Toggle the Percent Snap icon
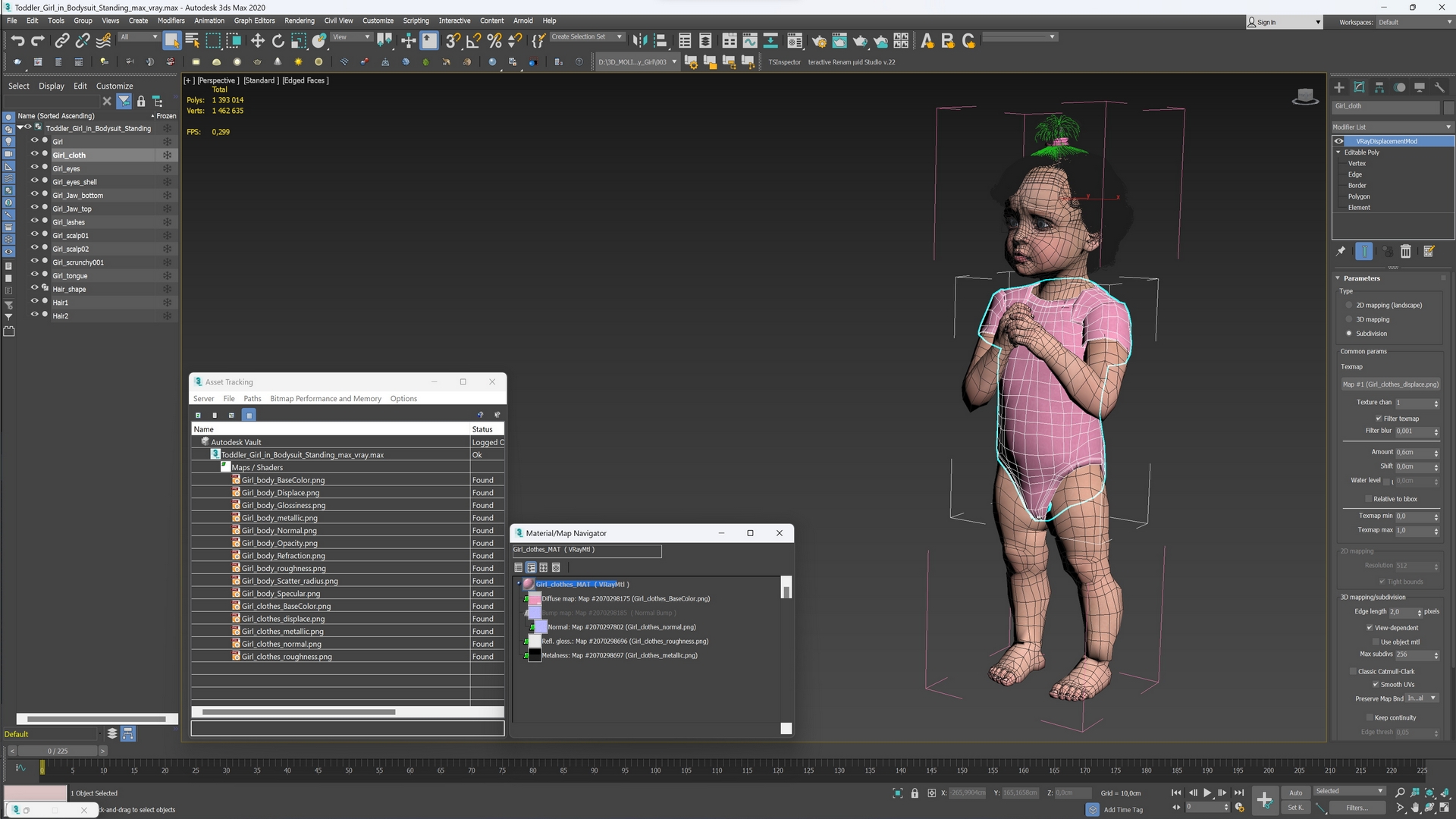Viewport: 1456px width, 819px height. [x=494, y=40]
